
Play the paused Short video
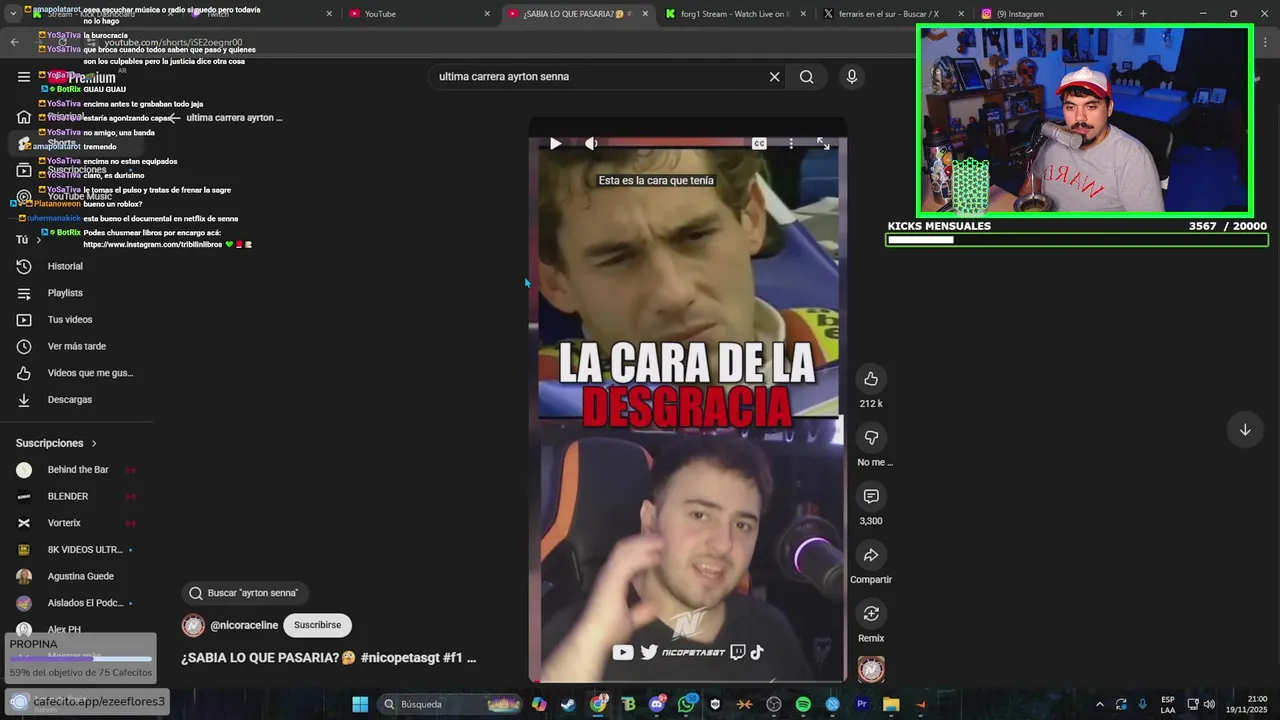click(x=555, y=143)
